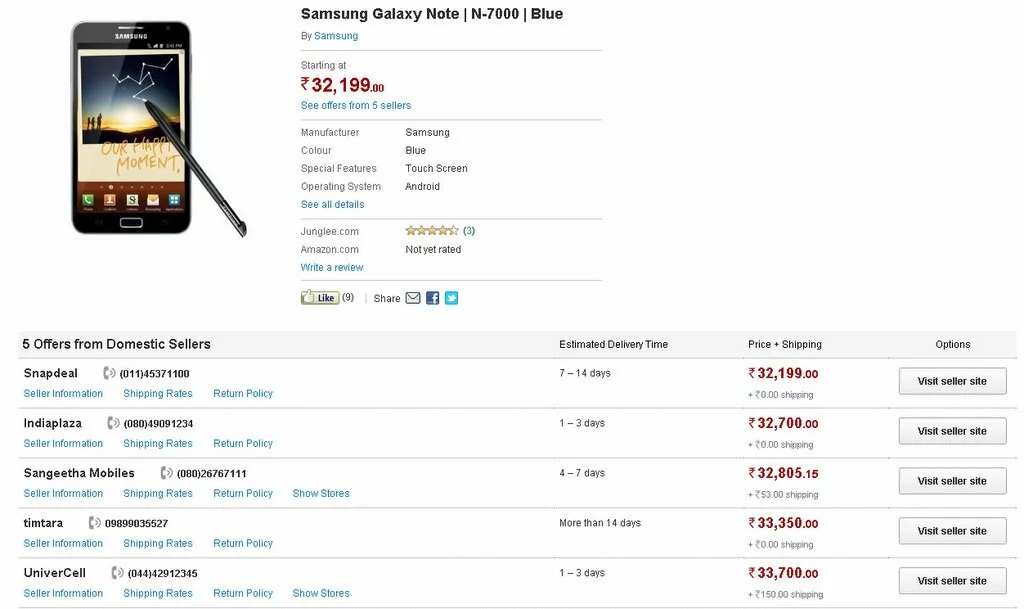
Task: Visit seller site for timtara offer
Action: tap(952, 531)
